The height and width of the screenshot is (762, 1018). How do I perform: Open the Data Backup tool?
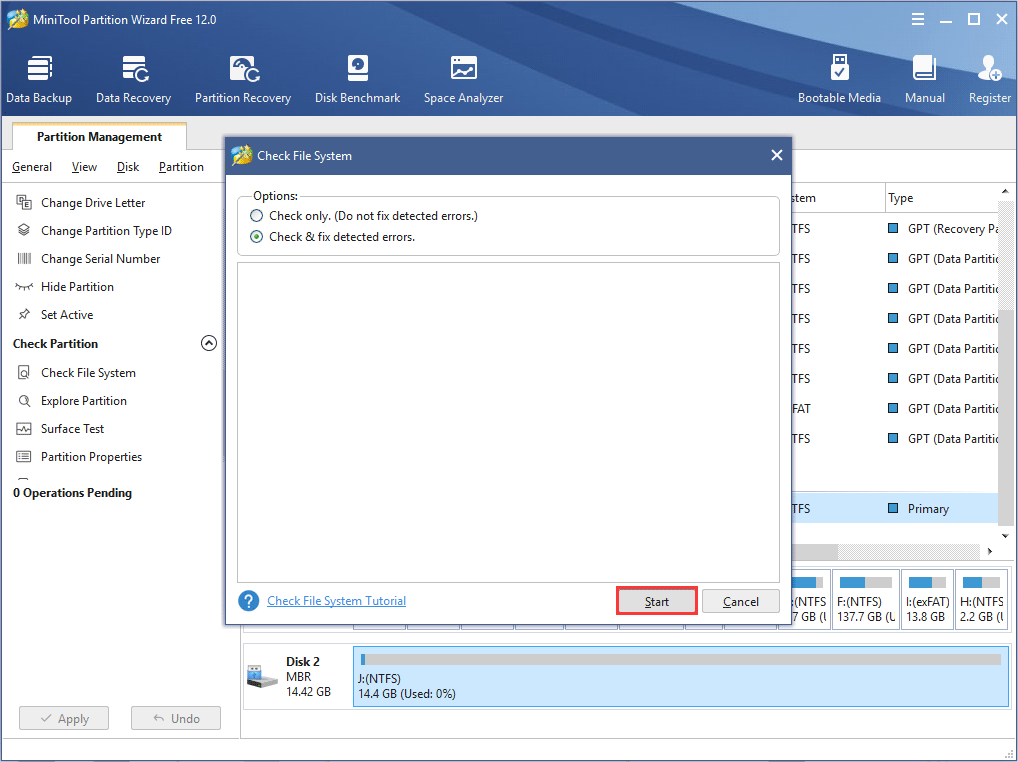coord(39,80)
